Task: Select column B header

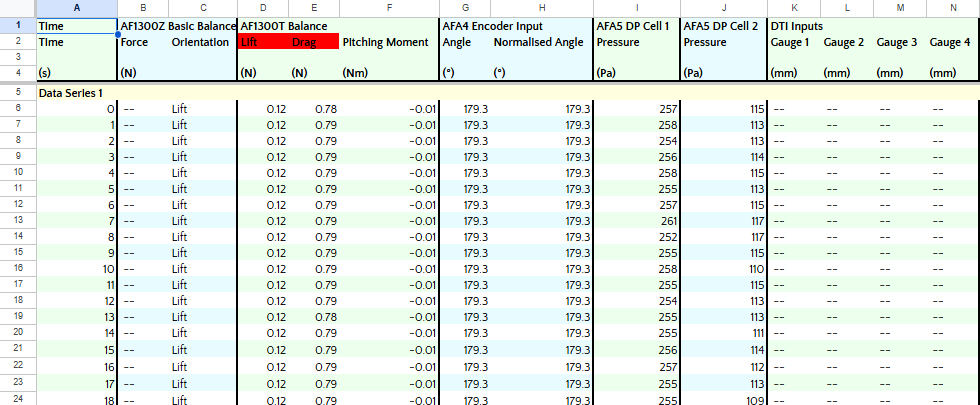Action: pyautogui.click(x=143, y=8)
